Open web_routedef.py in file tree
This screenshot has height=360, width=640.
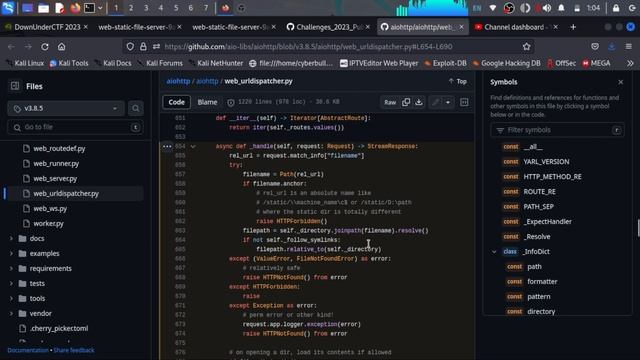coord(59,149)
